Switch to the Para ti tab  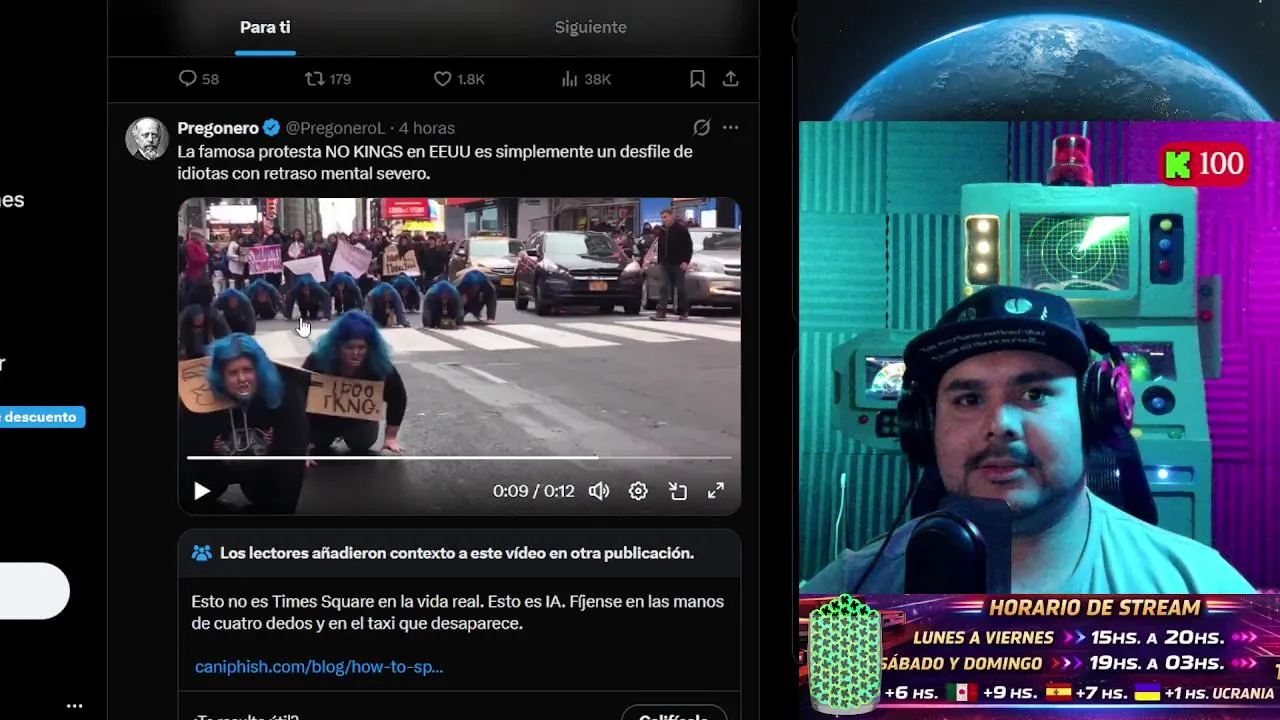[265, 28]
